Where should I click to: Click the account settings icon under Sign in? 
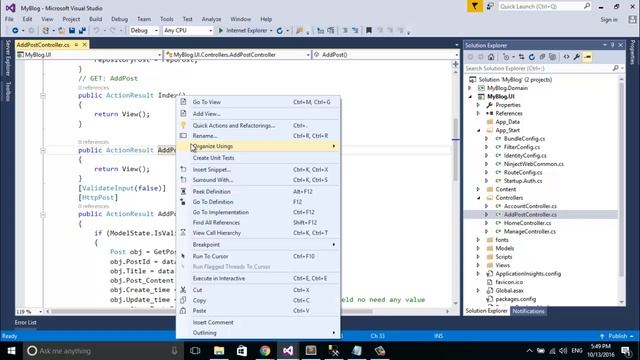click(632, 19)
